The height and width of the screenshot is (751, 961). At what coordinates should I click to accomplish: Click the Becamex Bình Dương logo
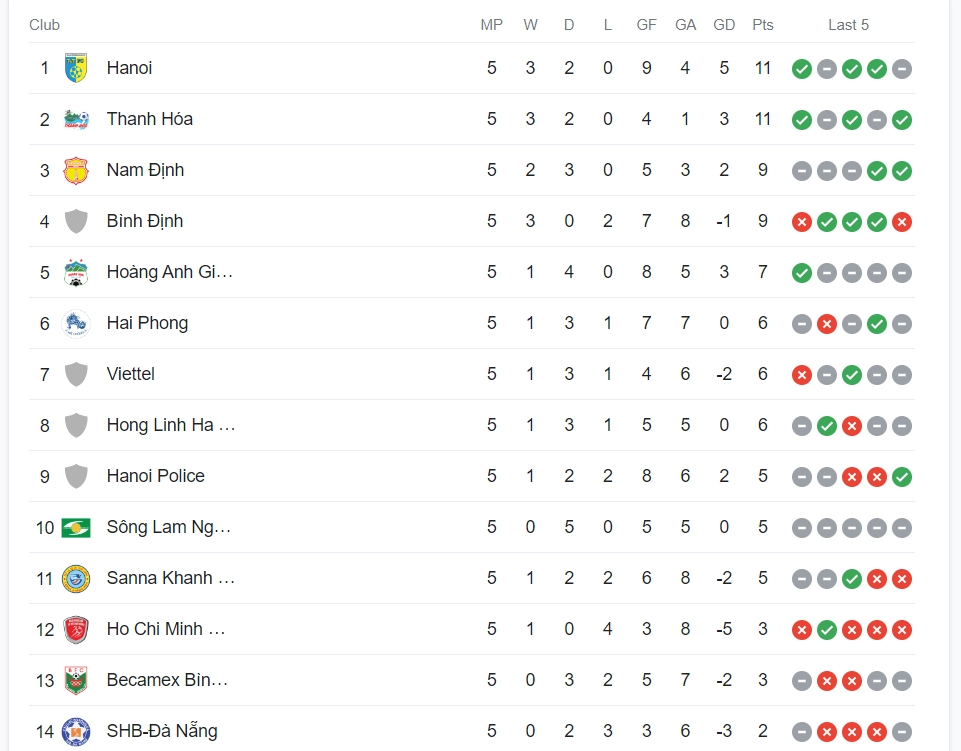click(x=76, y=680)
